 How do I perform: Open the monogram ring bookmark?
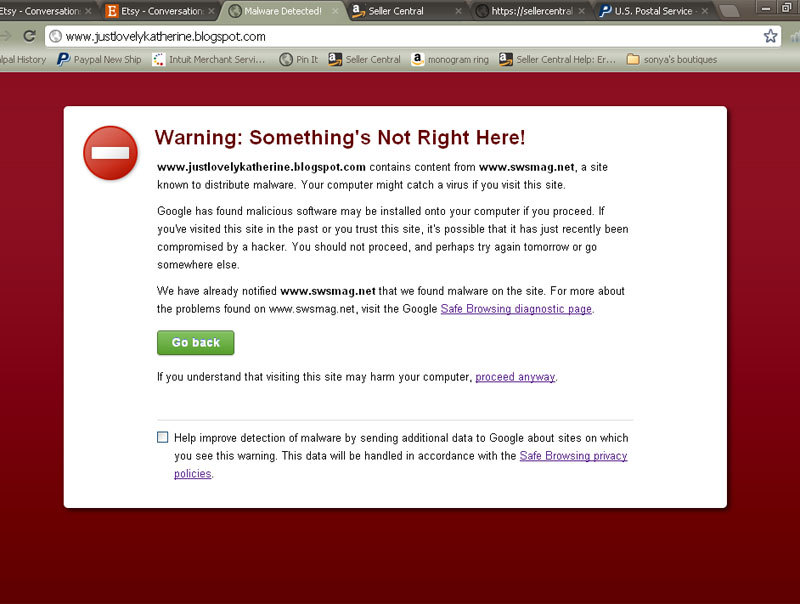pyautogui.click(x=450, y=60)
